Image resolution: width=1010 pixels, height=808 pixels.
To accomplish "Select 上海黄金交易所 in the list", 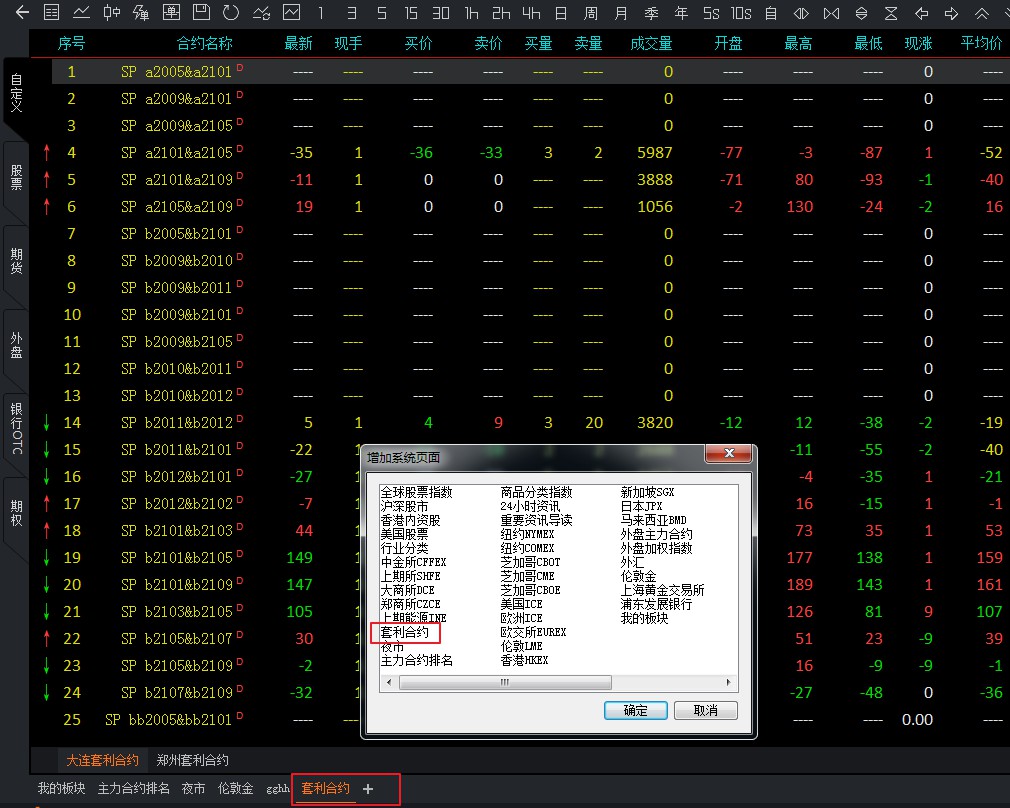I will pyautogui.click(x=662, y=590).
